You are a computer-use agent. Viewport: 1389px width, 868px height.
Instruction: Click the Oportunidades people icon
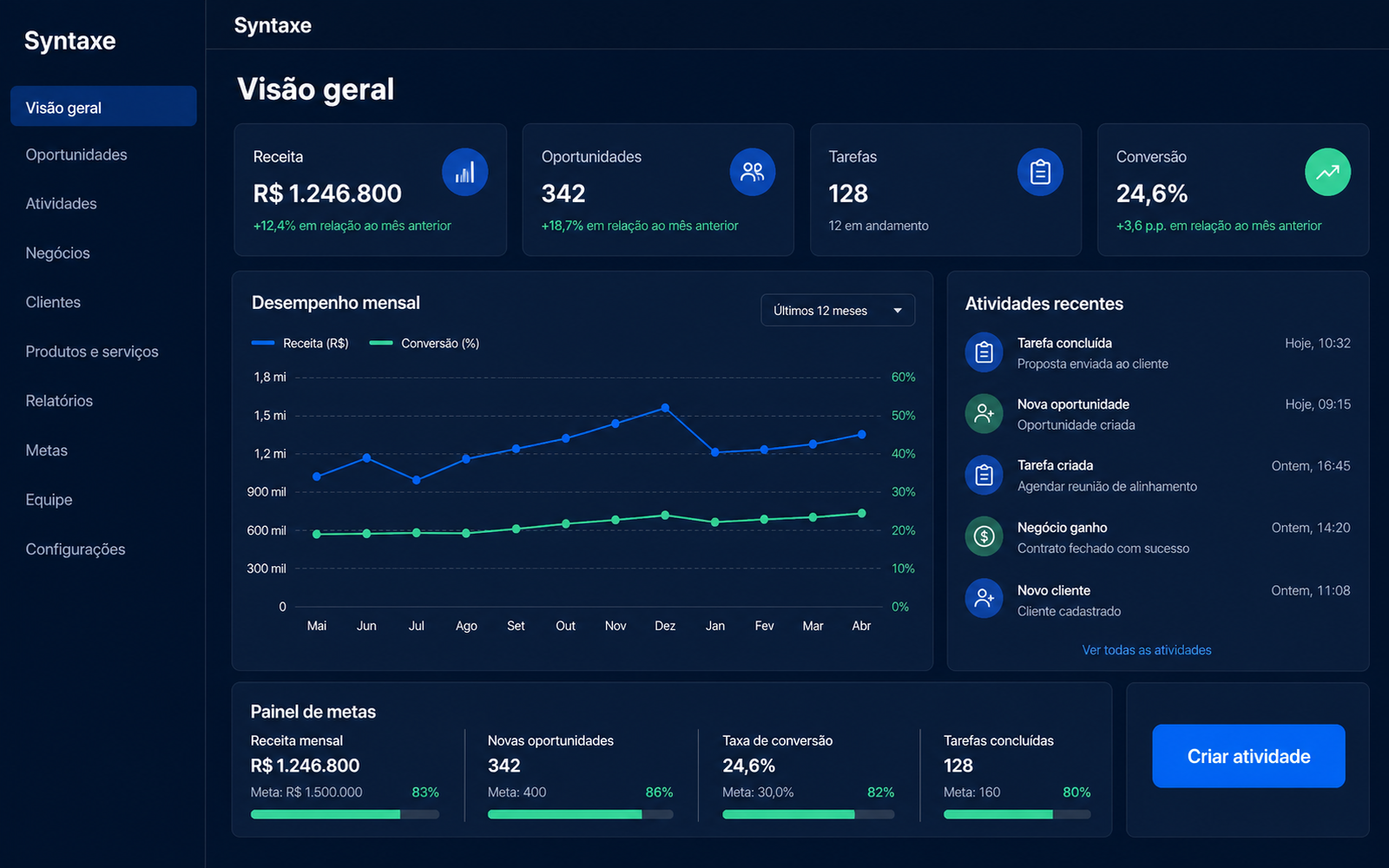click(752, 172)
